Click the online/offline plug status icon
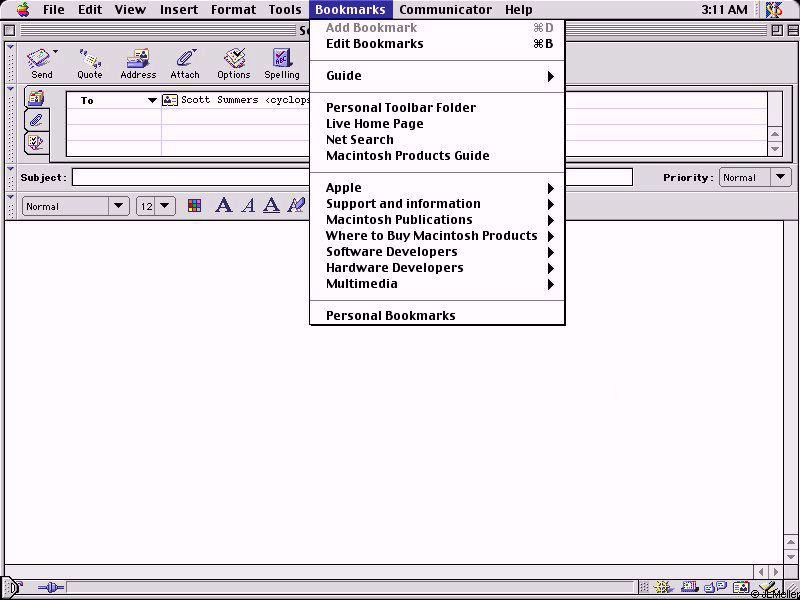The image size is (800, 600). (51, 588)
